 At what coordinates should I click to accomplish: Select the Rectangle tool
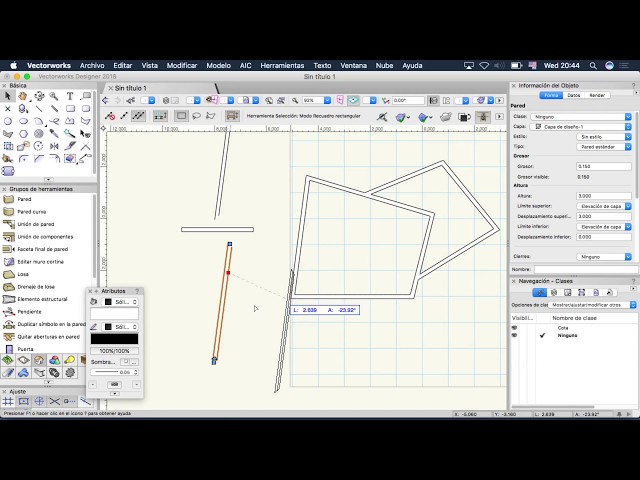70,109
